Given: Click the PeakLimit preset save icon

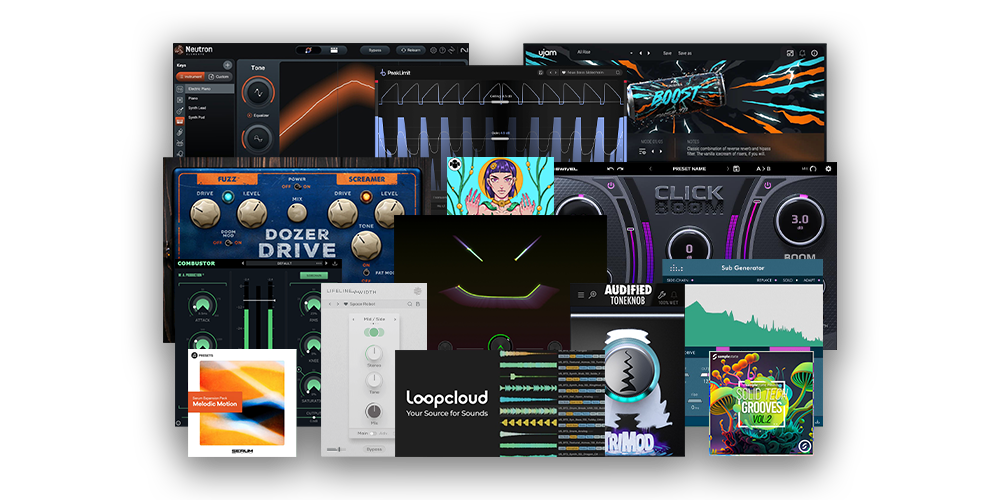Looking at the screenshot, I should [x=540, y=72].
